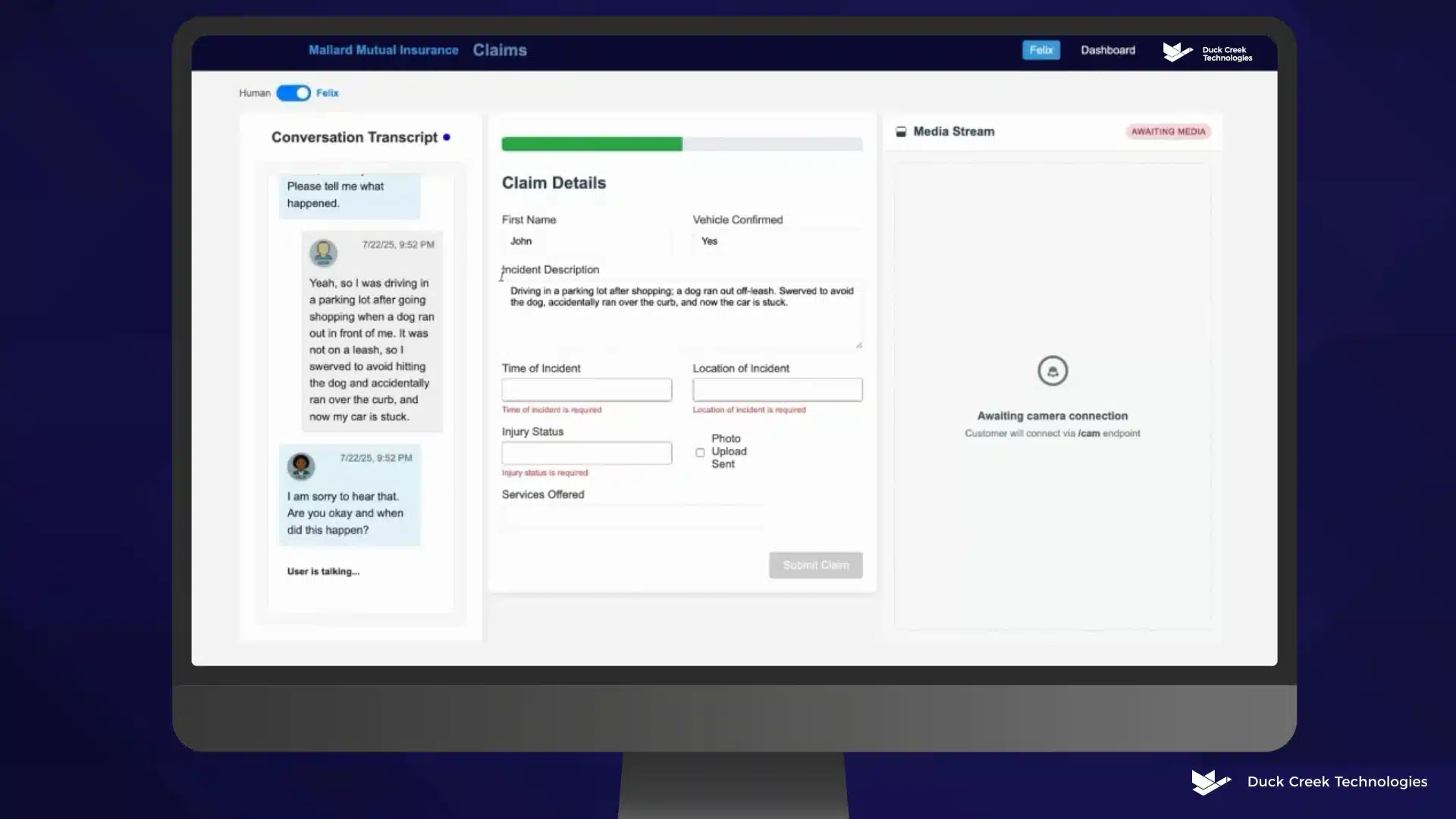Click the Injury Status input field
1456x819 pixels.
pos(586,453)
